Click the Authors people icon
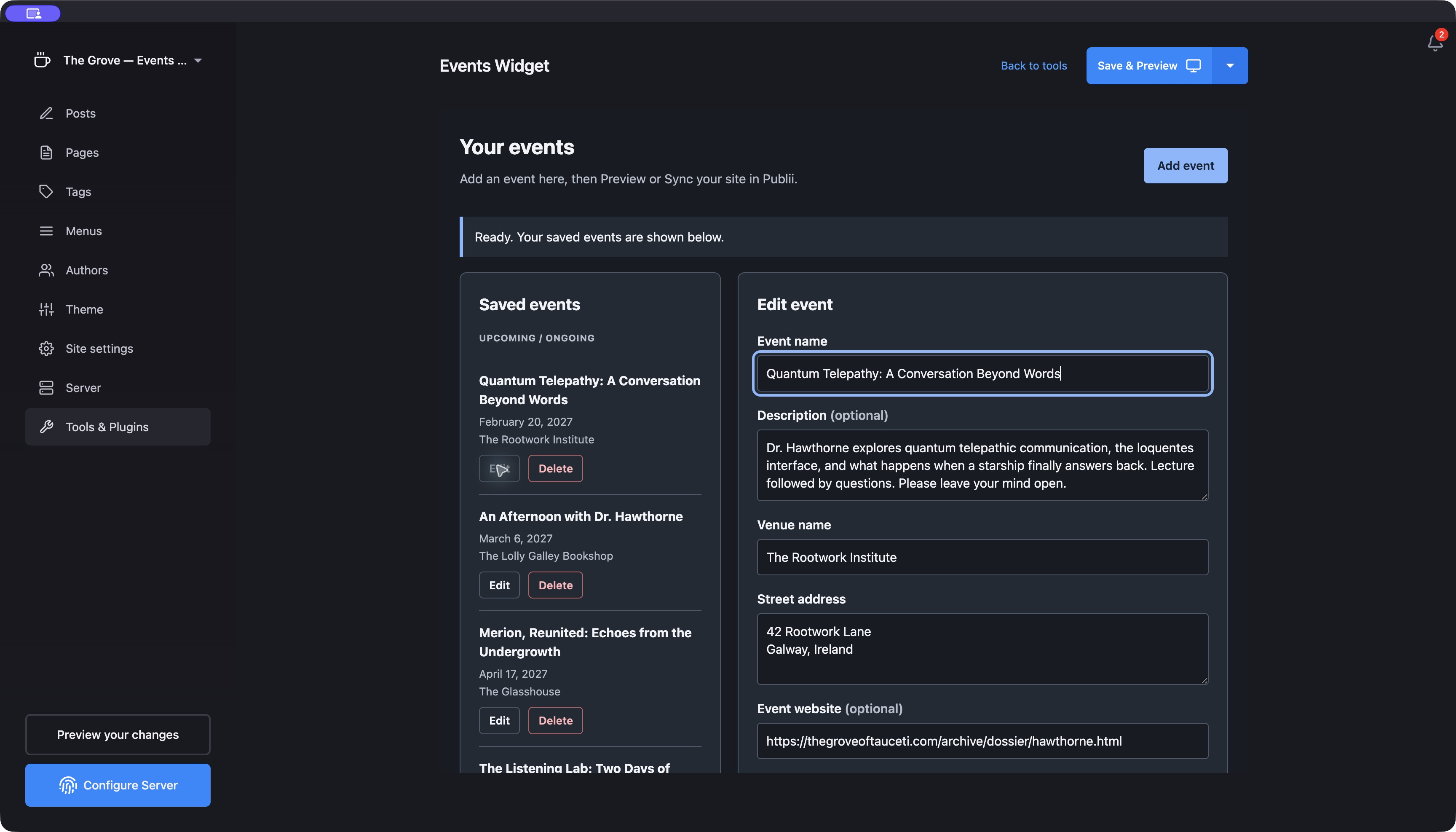This screenshot has width=1456, height=832. click(46, 270)
